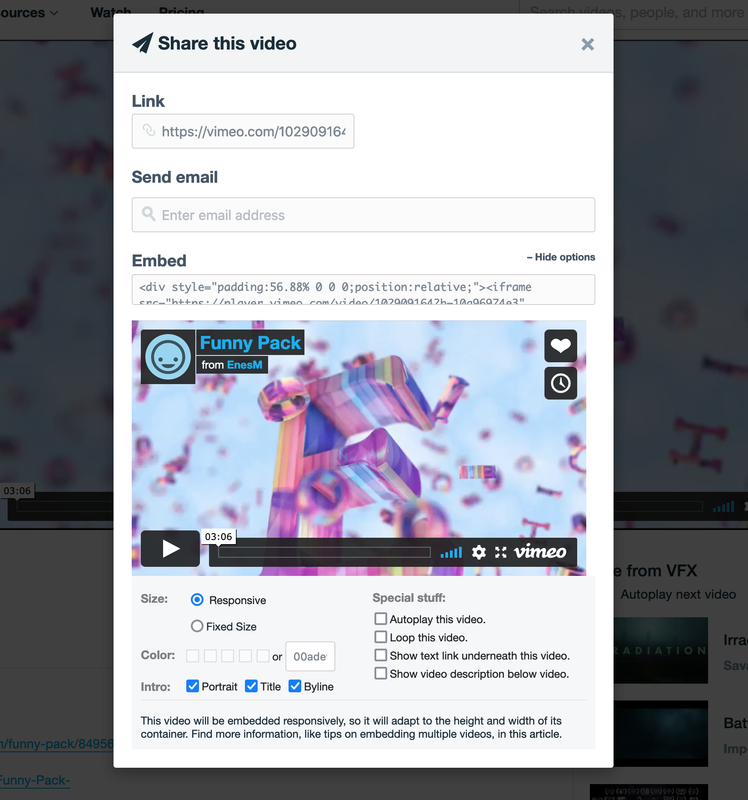Enable Loop this video
This screenshot has width=748, height=800.
point(381,637)
